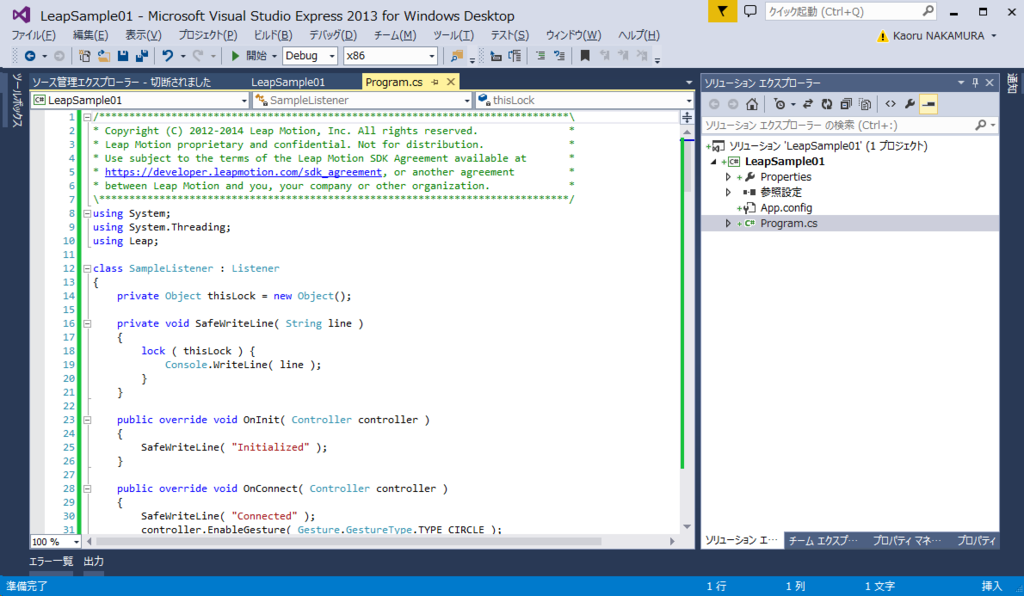
Task: Toggle a bookmark with the bookmark icon
Action: click(x=584, y=56)
